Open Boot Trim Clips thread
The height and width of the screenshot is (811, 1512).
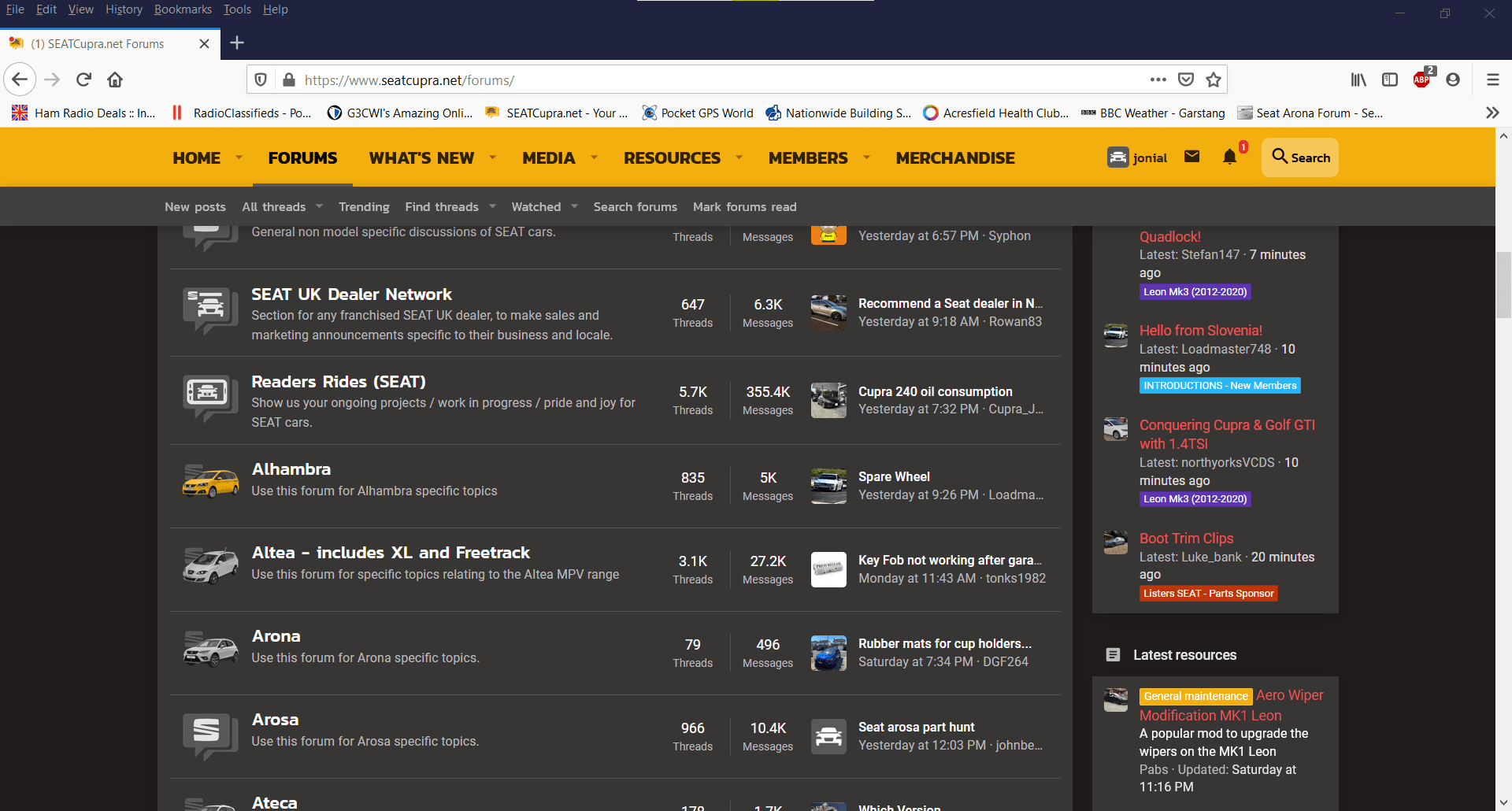tap(1186, 539)
